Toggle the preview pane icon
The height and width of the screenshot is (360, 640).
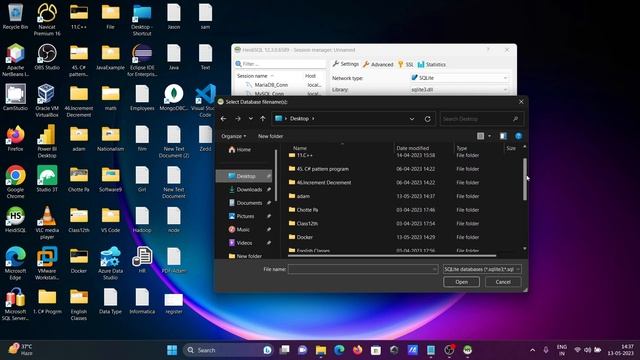(503, 136)
